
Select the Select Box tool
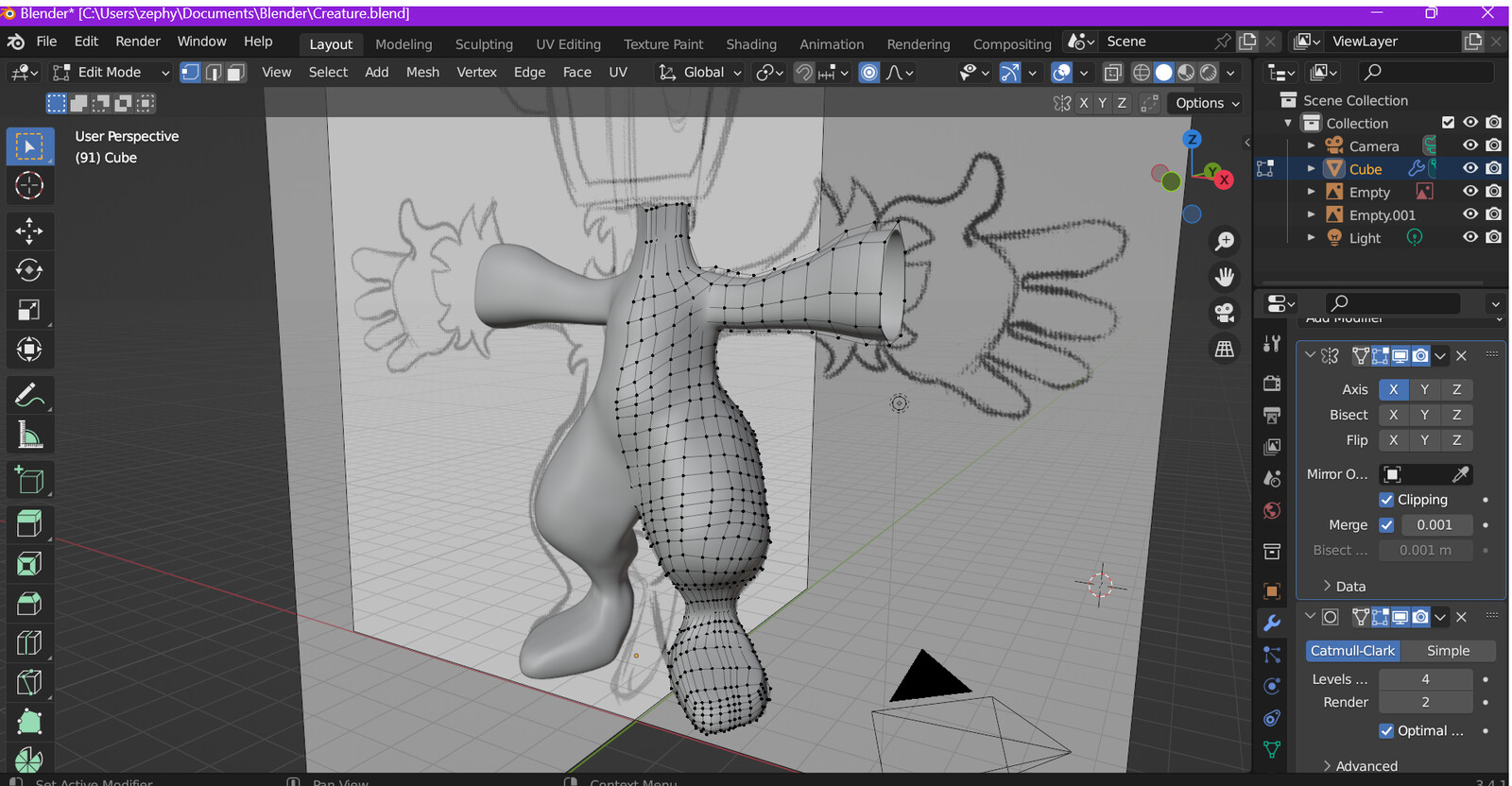pos(29,146)
